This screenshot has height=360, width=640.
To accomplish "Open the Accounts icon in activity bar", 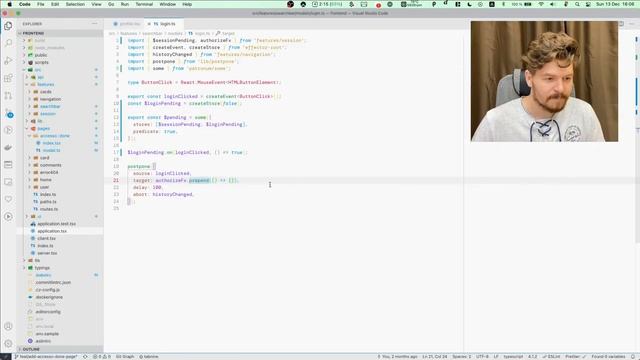I will [x=8, y=327].
